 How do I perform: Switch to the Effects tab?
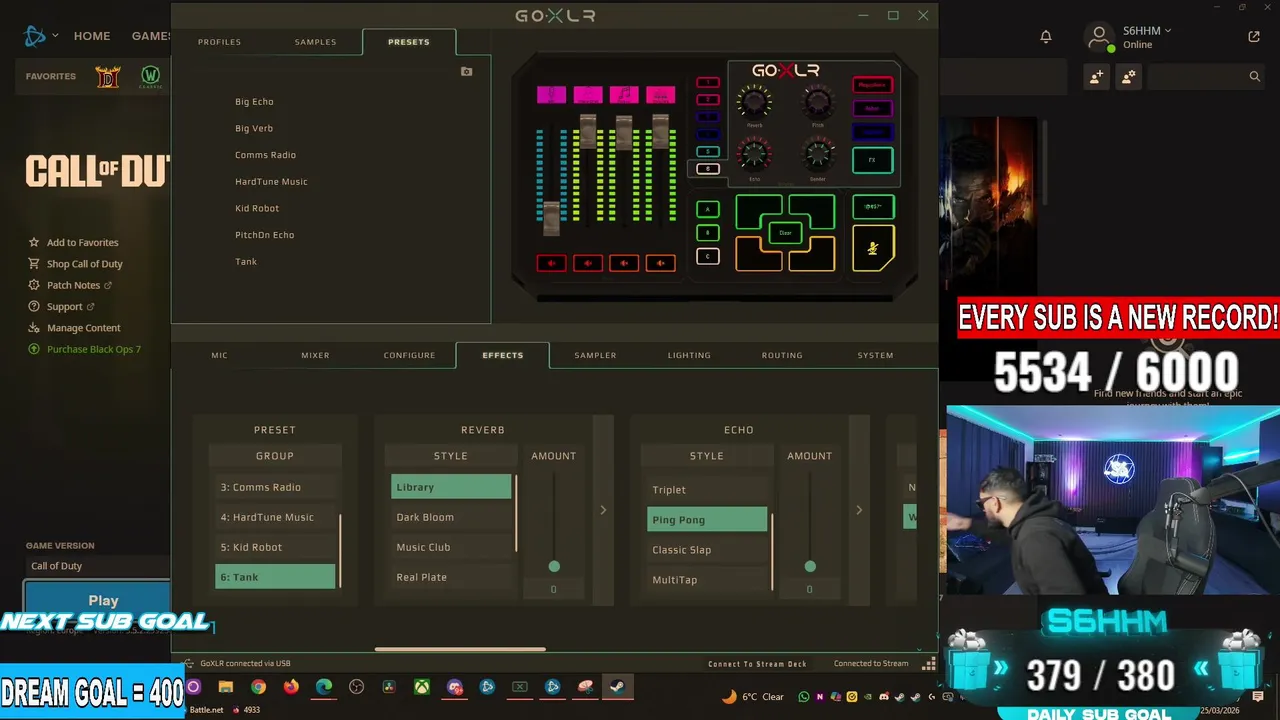502,355
